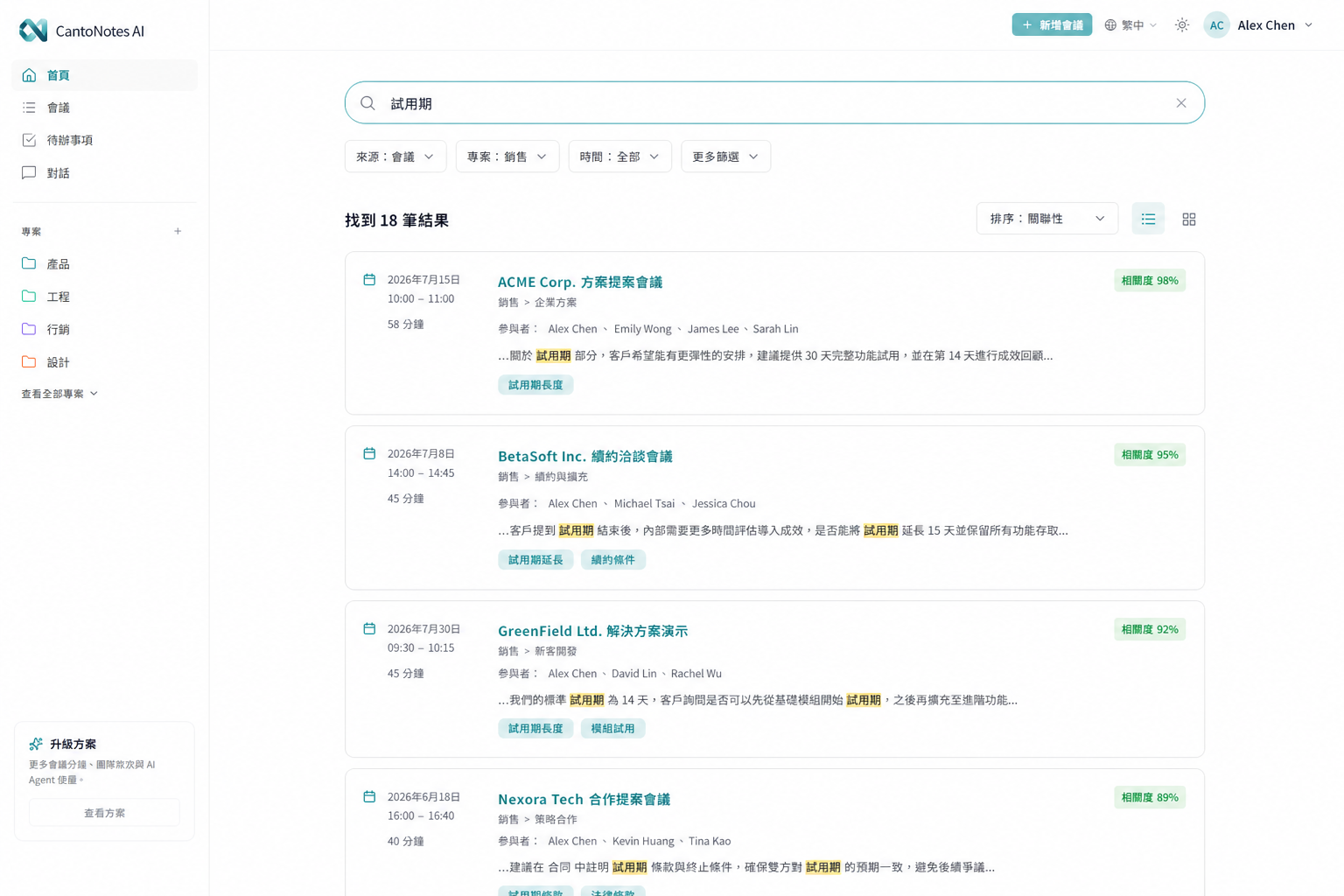Open 待辦事項 in the sidebar
This screenshot has height=896, width=1344.
[x=104, y=140]
